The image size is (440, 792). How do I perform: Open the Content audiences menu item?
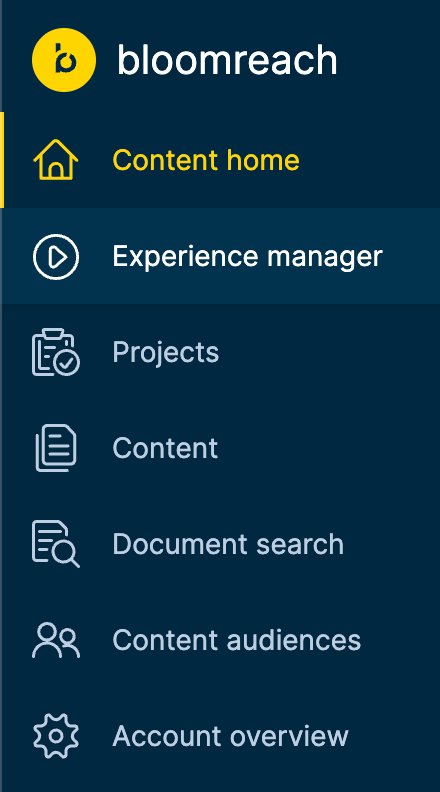tap(220, 640)
